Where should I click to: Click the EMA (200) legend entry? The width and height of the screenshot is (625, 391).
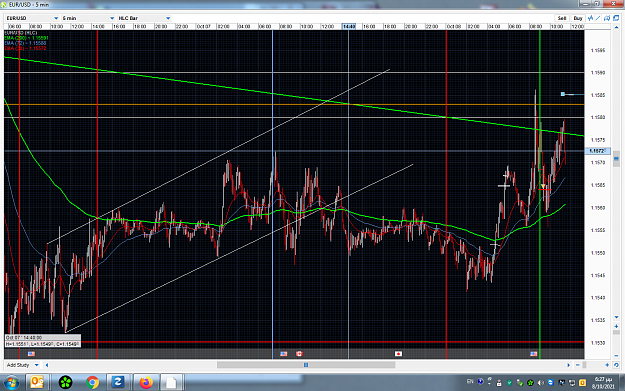tap(26, 38)
